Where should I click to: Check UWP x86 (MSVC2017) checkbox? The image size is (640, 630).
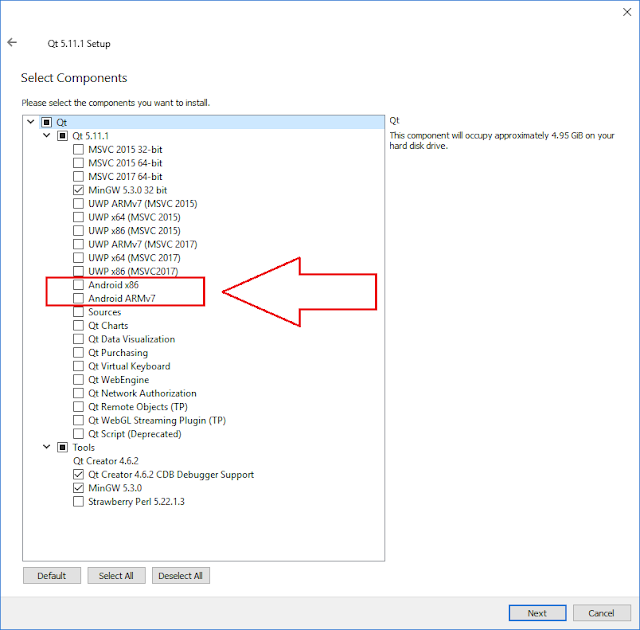pos(78,271)
